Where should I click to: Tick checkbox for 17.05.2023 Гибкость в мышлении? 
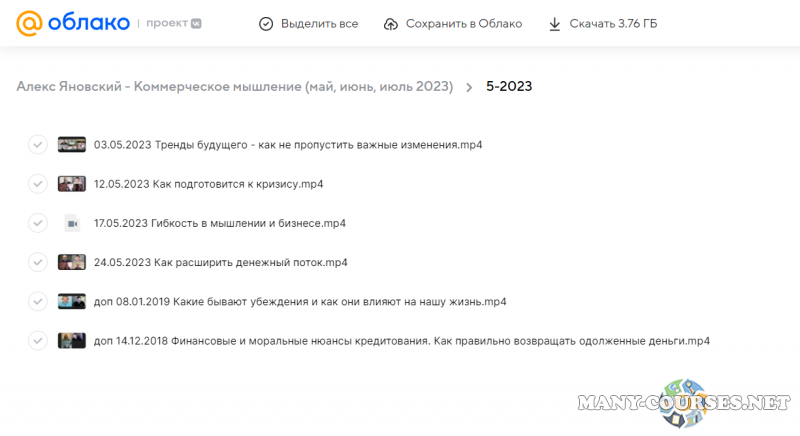coord(38,223)
